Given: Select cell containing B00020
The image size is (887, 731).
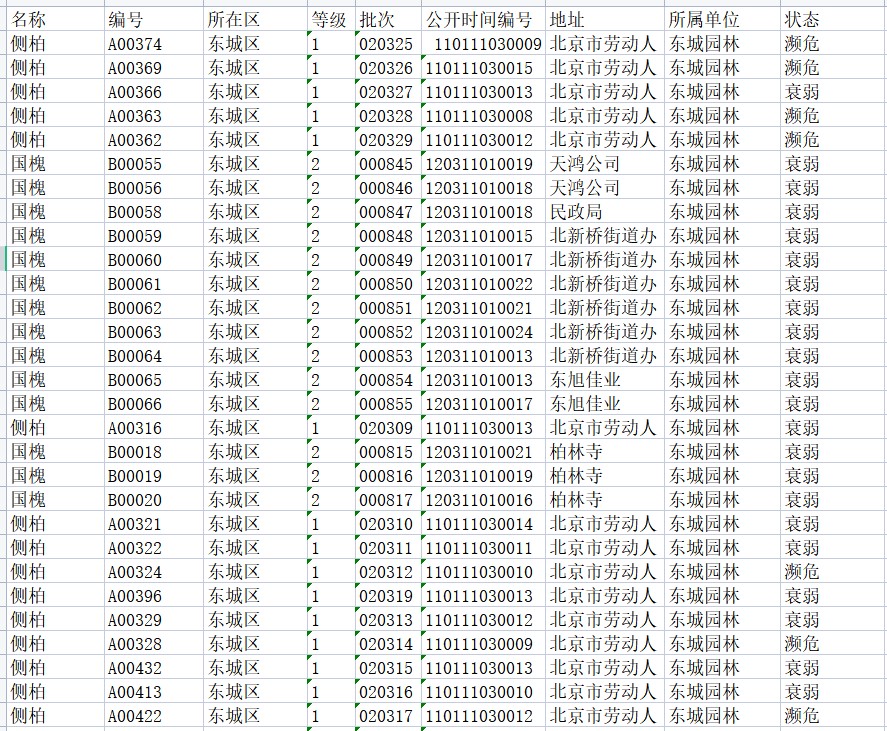Looking at the screenshot, I should coord(135,500).
